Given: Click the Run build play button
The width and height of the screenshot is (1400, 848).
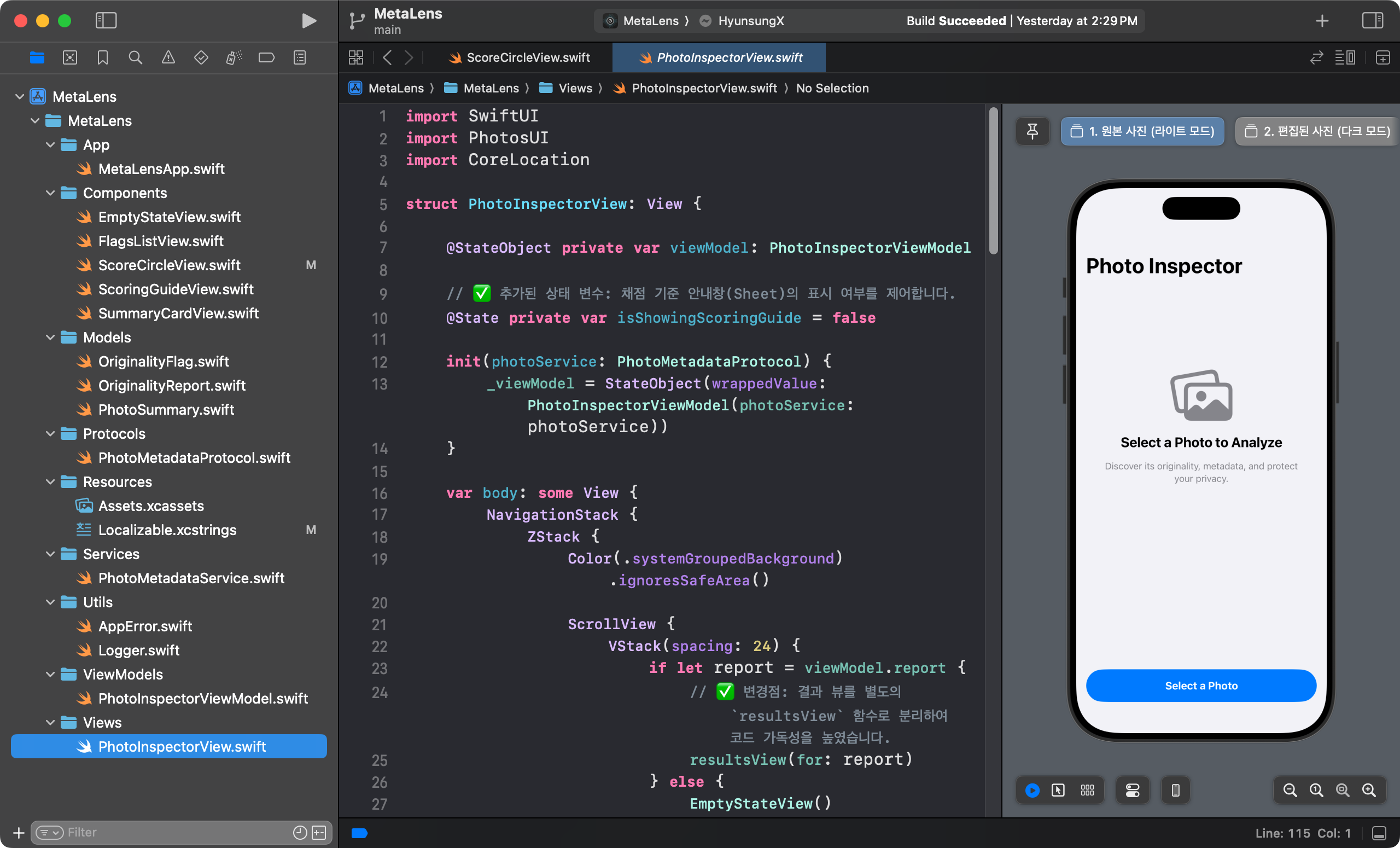Looking at the screenshot, I should tap(308, 21).
